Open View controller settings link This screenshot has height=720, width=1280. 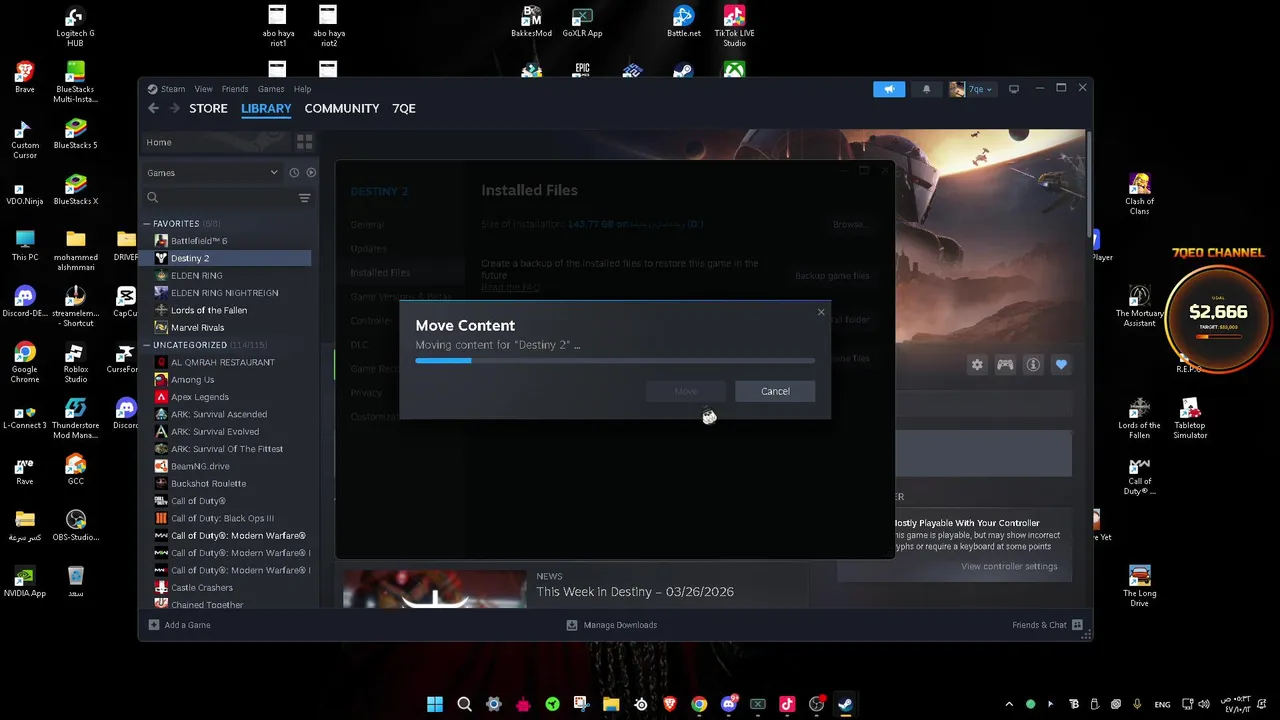(x=1009, y=566)
